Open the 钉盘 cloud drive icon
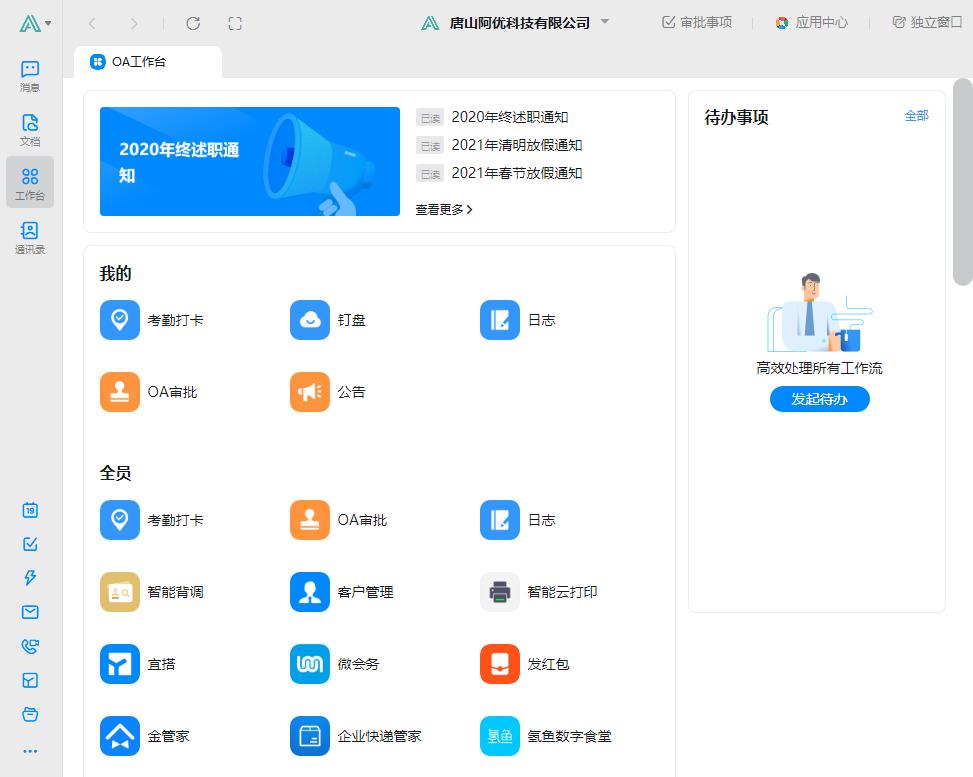 pyautogui.click(x=310, y=320)
